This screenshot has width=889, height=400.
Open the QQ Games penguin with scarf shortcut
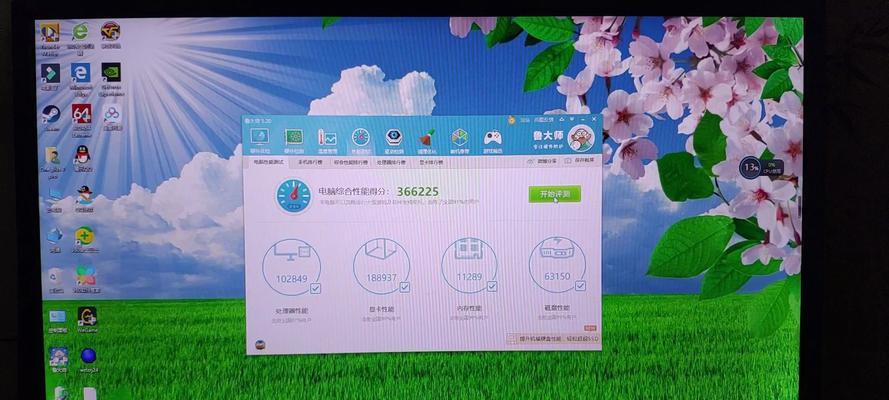84,197
